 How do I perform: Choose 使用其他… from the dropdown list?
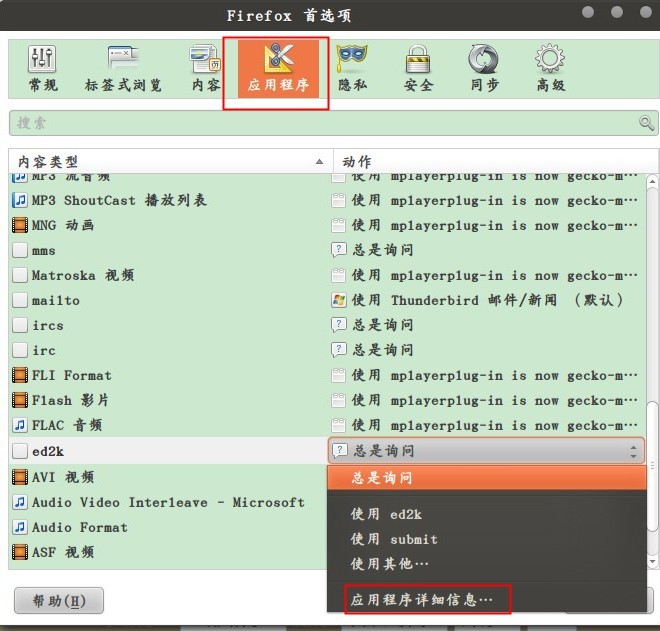(x=487, y=564)
